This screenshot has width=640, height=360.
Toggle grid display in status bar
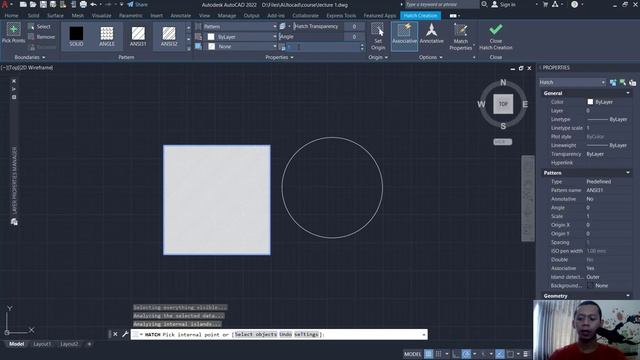point(429,354)
